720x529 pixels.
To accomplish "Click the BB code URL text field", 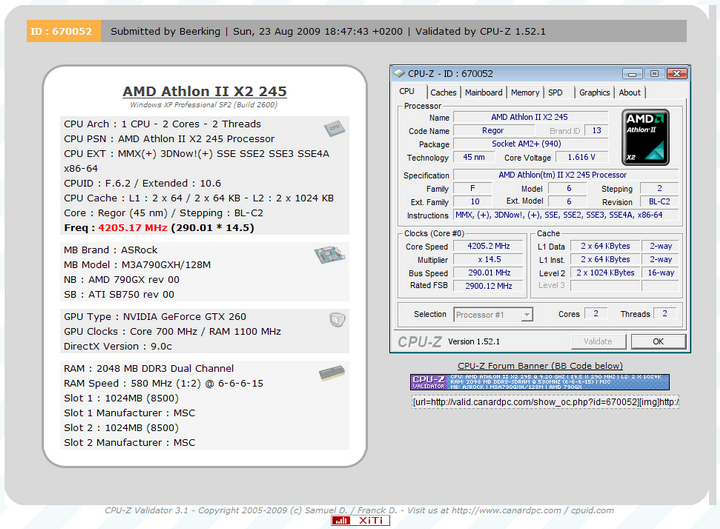I will 545,402.
